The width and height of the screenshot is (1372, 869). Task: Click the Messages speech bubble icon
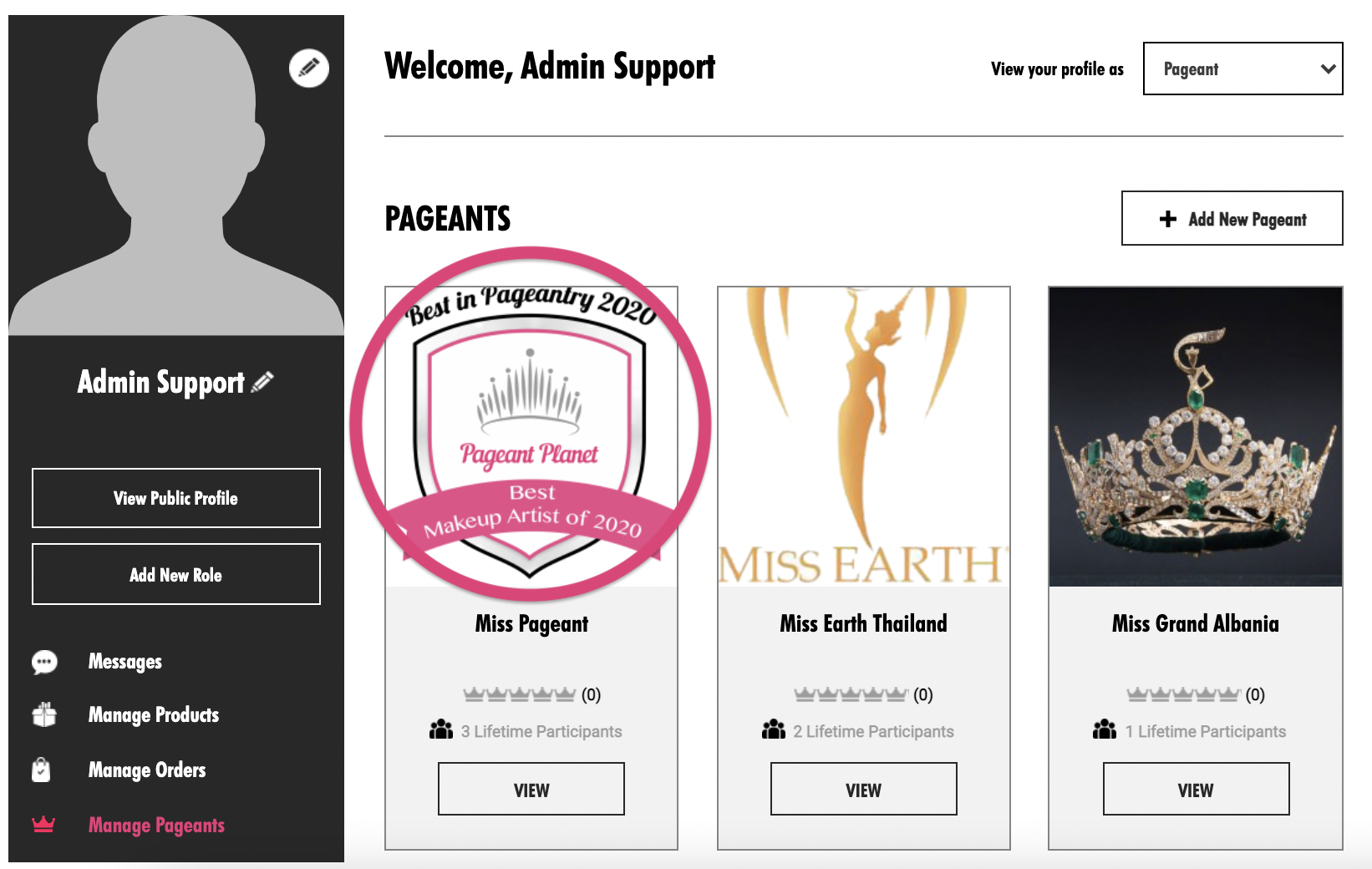(44, 663)
